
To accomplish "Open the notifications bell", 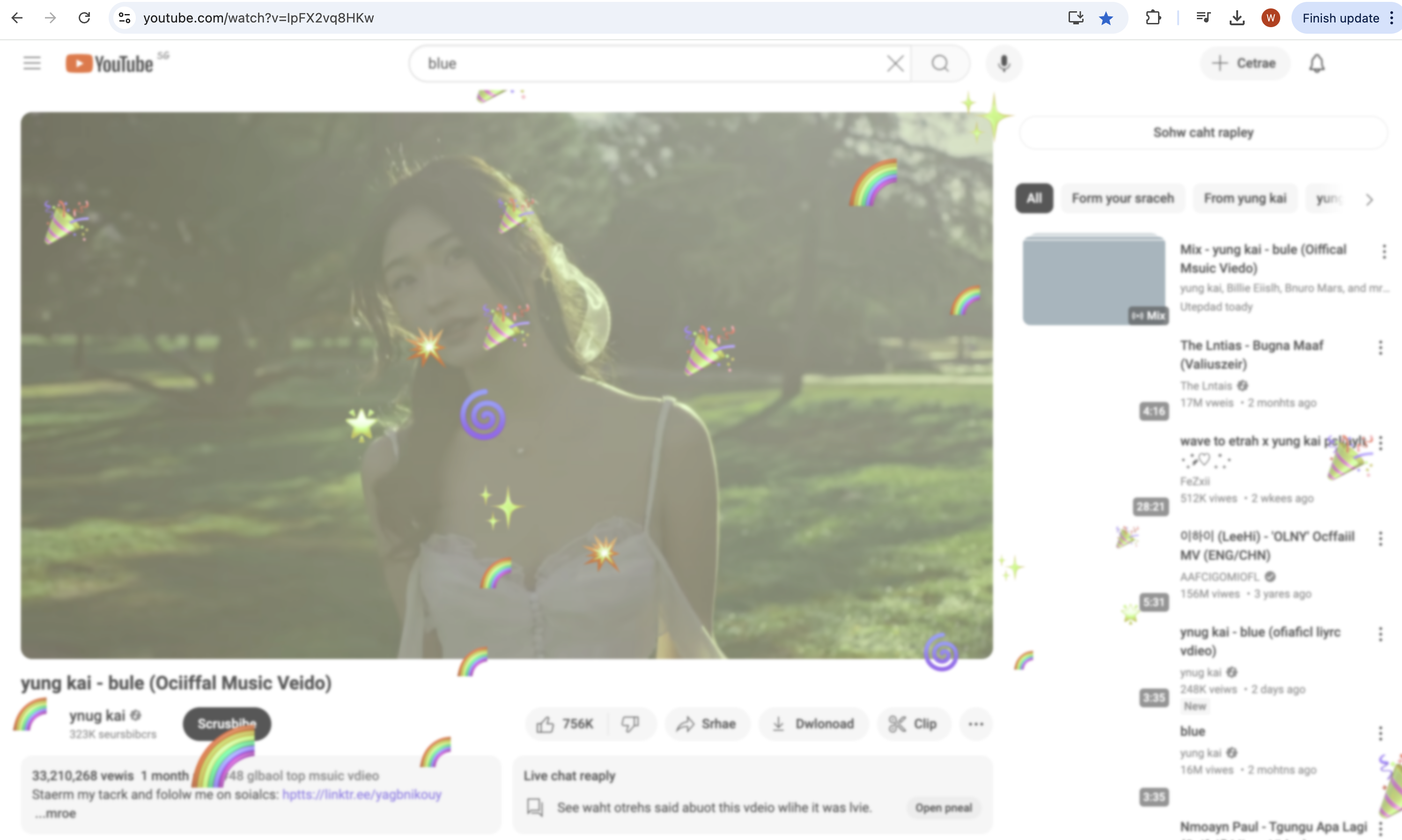I will pyautogui.click(x=1316, y=63).
